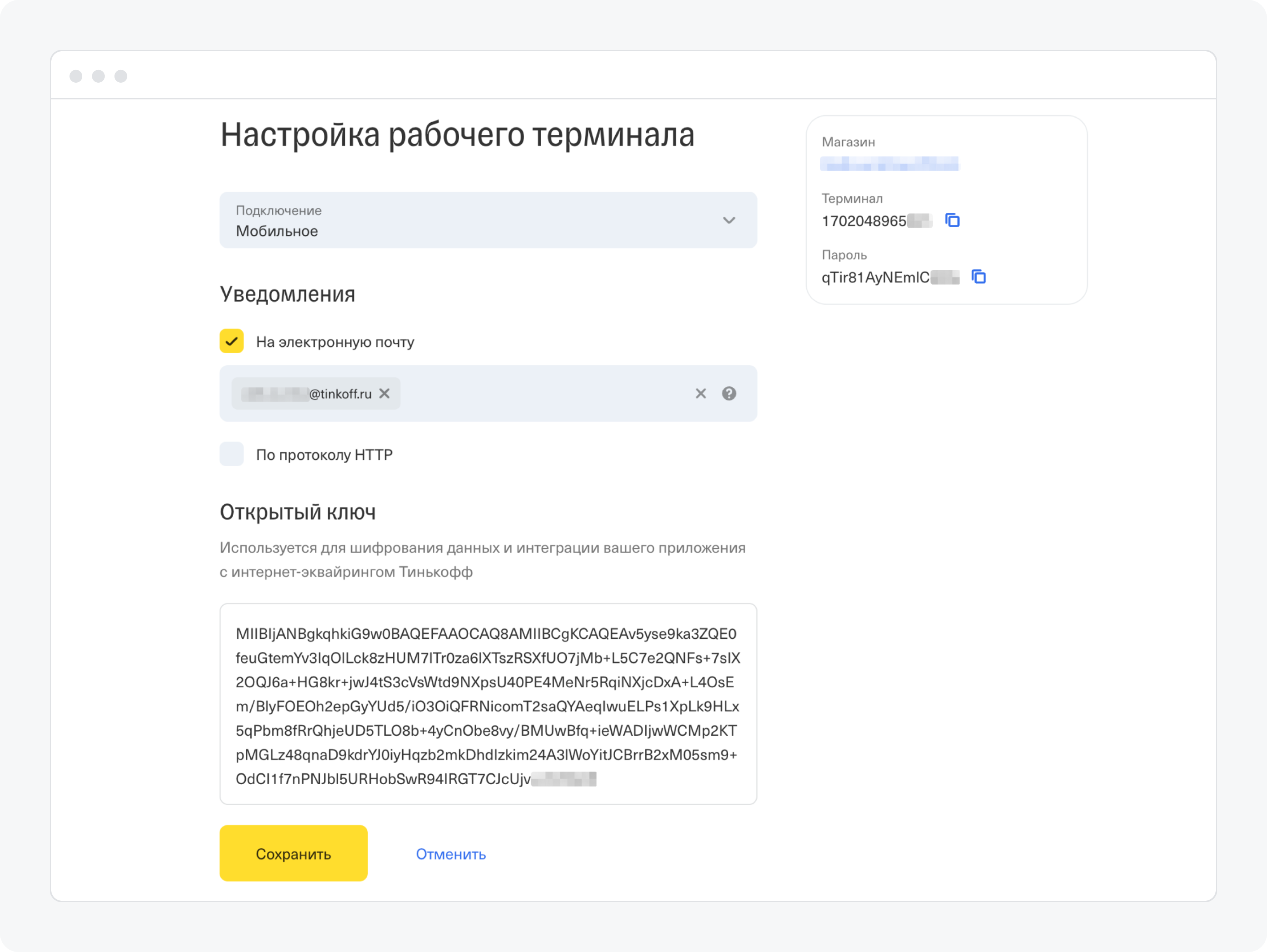This screenshot has width=1267, height=952.
Task: Click the dropdown chevron next to Мобильное
Action: tap(729, 221)
